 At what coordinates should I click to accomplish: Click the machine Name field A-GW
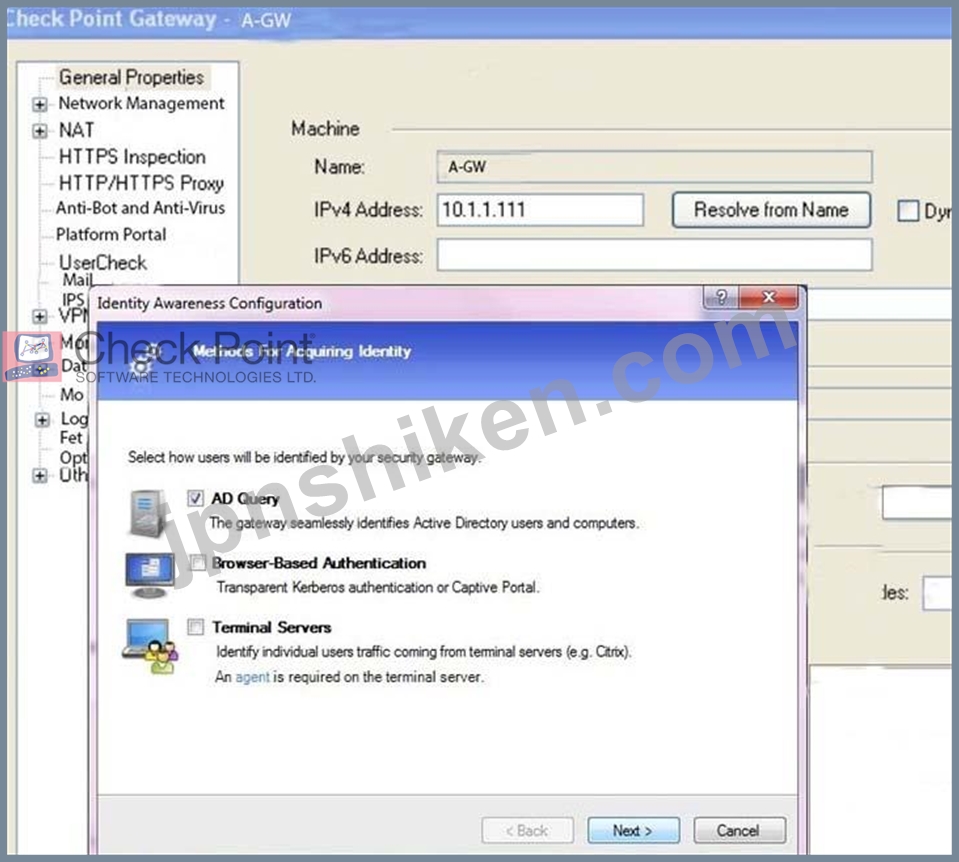click(x=654, y=166)
